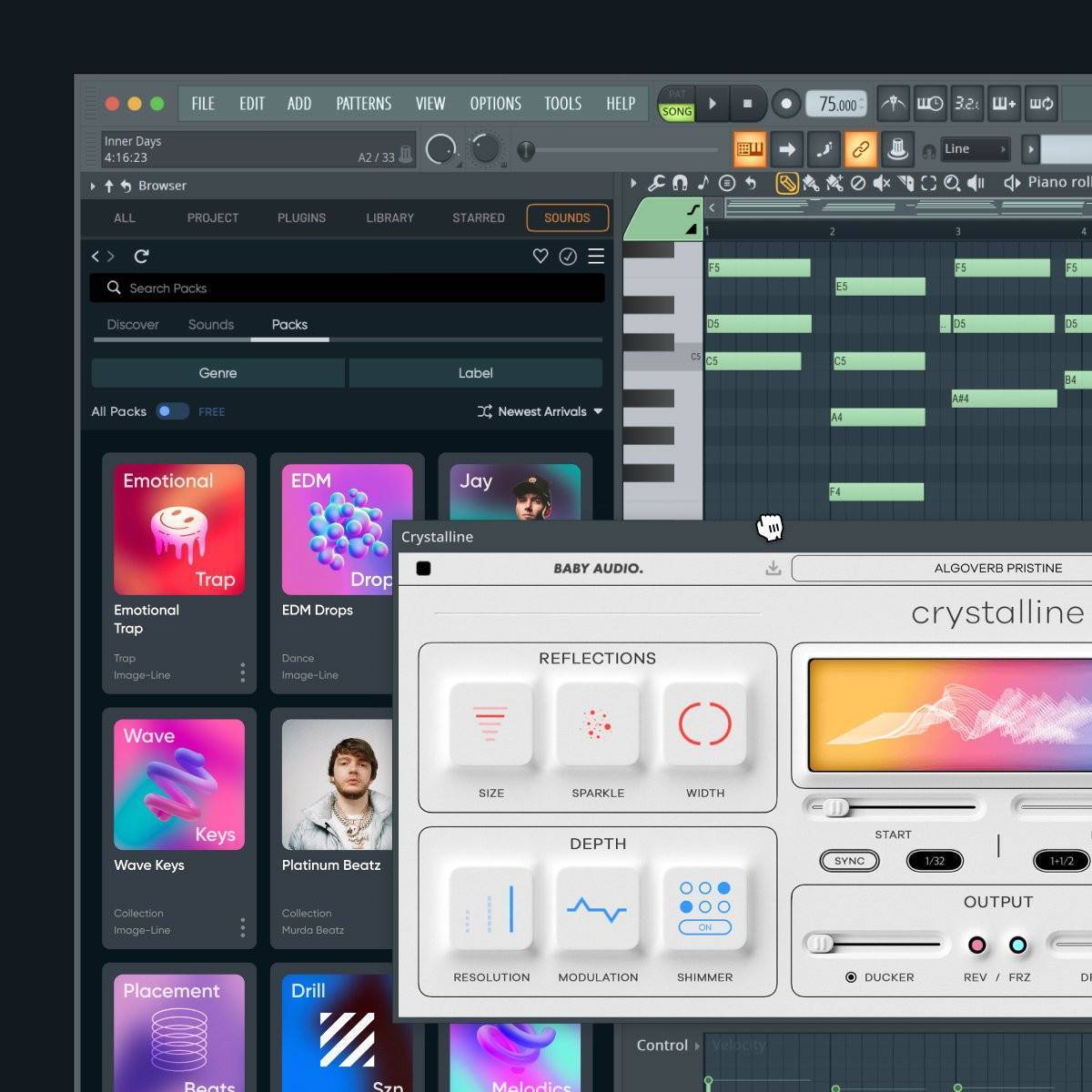Open the TOOLS menu
Image resolution: width=1092 pixels, height=1092 pixels.
click(562, 104)
